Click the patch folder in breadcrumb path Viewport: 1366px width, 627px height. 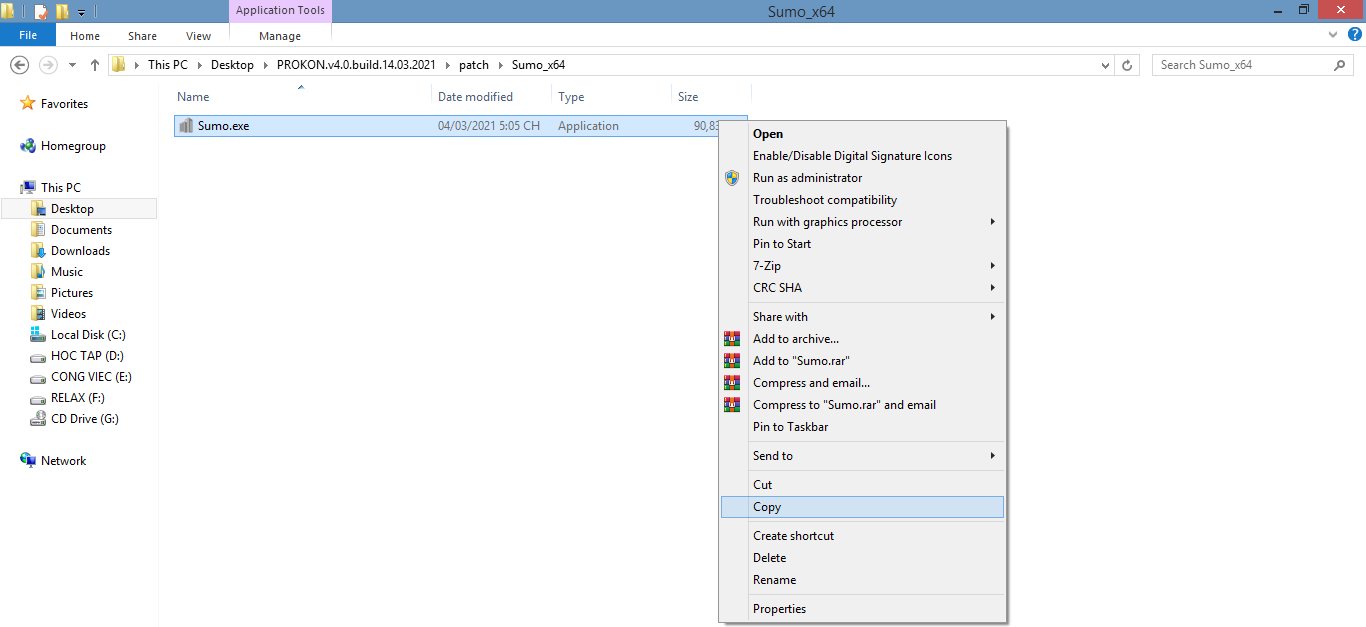coord(474,65)
